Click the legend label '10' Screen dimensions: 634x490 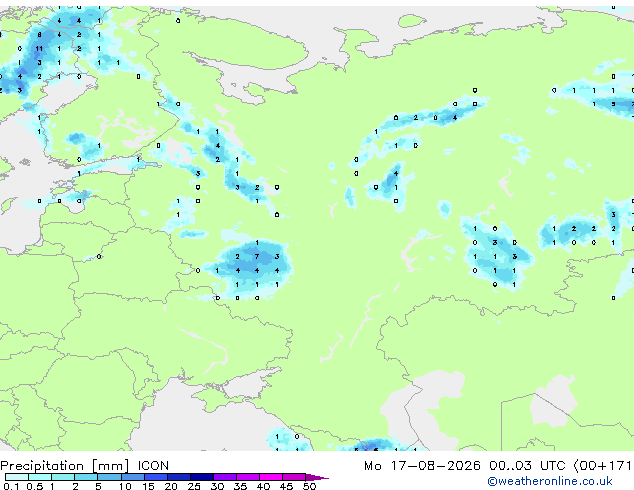pos(125,486)
